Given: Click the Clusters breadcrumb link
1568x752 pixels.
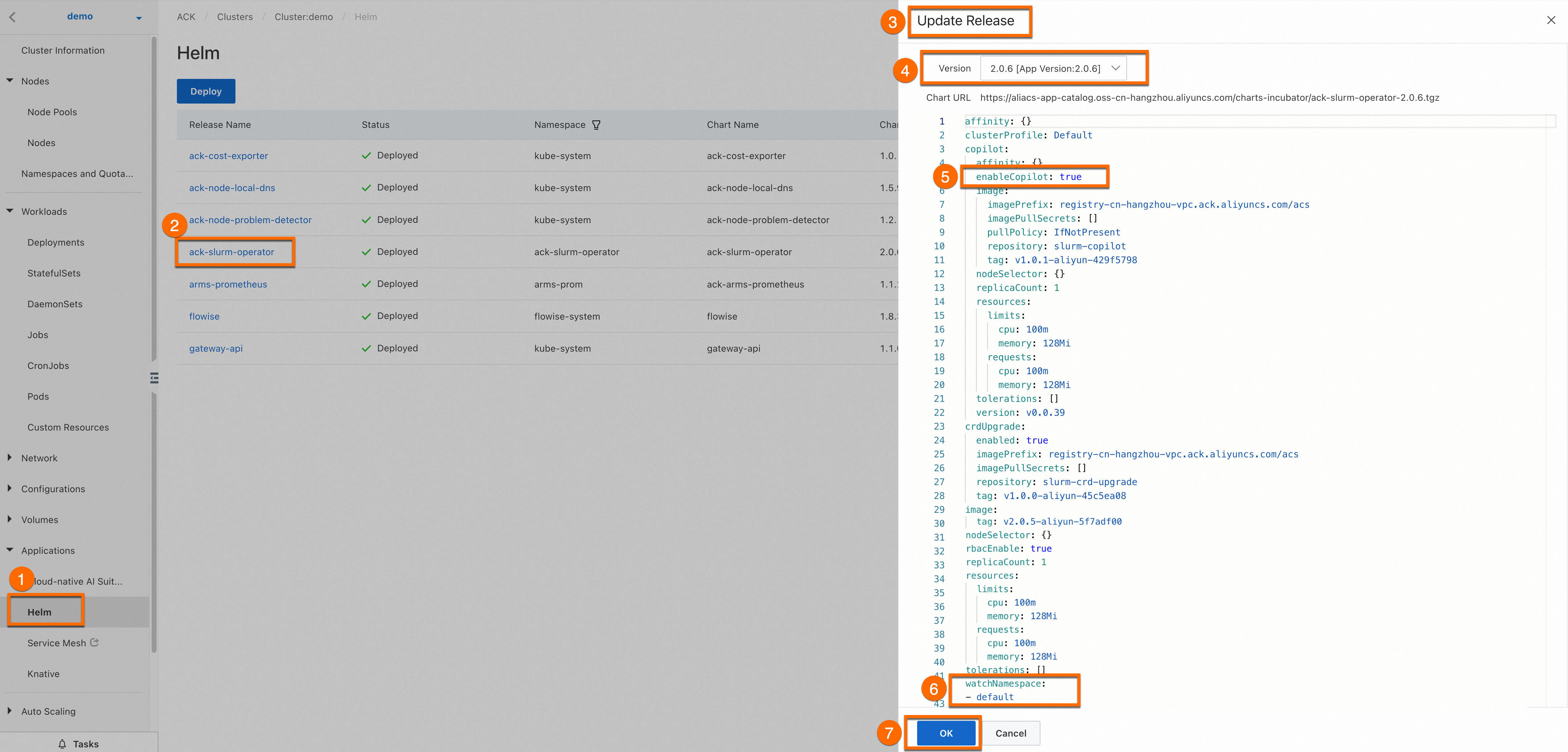Looking at the screenshot, I should click(x=234, y=17).
